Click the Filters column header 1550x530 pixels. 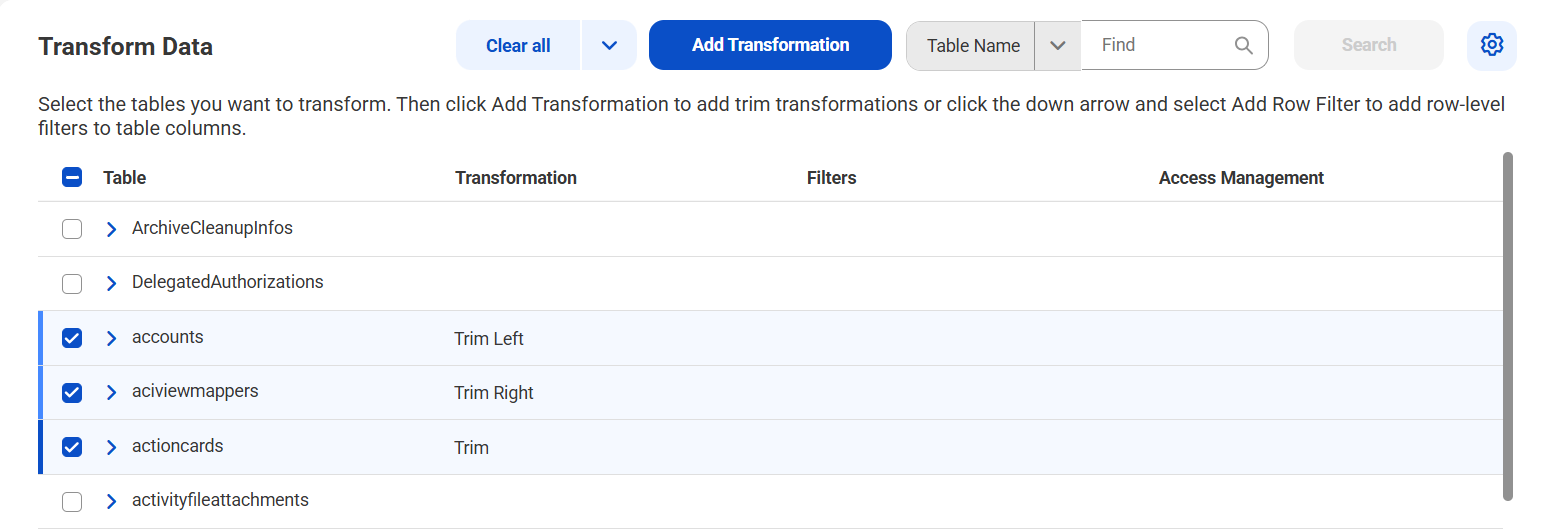(x=832, y=178)
